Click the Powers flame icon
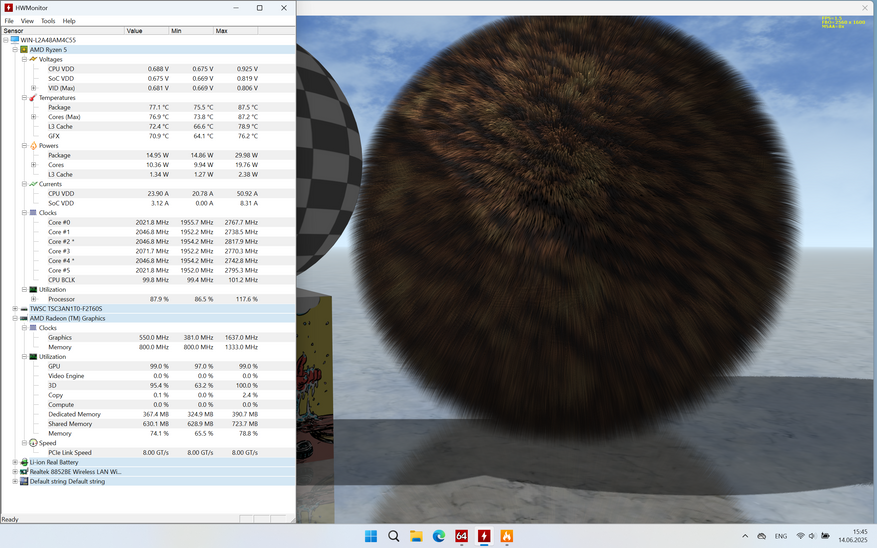This screenshot has width=877, height=548. pos(33,146)
